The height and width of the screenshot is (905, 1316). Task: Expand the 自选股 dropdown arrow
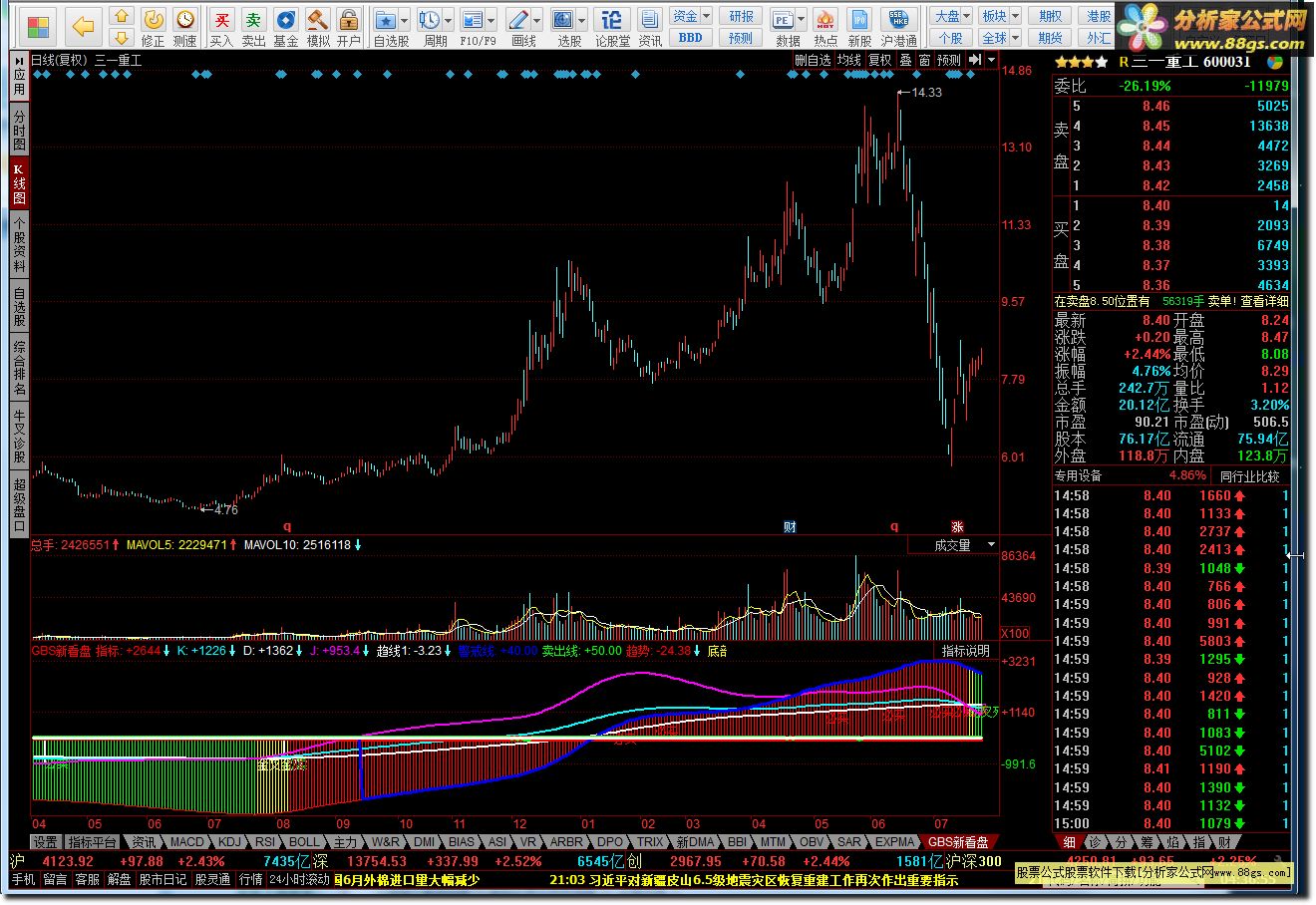pyautogui.click(x=405, y=19)
